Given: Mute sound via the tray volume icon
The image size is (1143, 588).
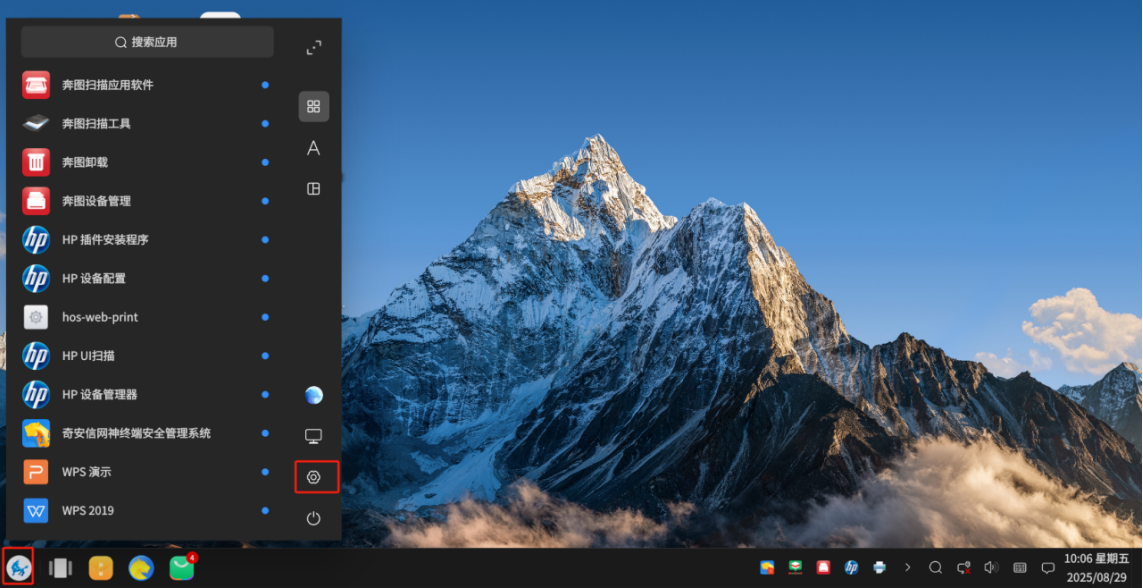Looking at the screenshot, I should (991, 567).
